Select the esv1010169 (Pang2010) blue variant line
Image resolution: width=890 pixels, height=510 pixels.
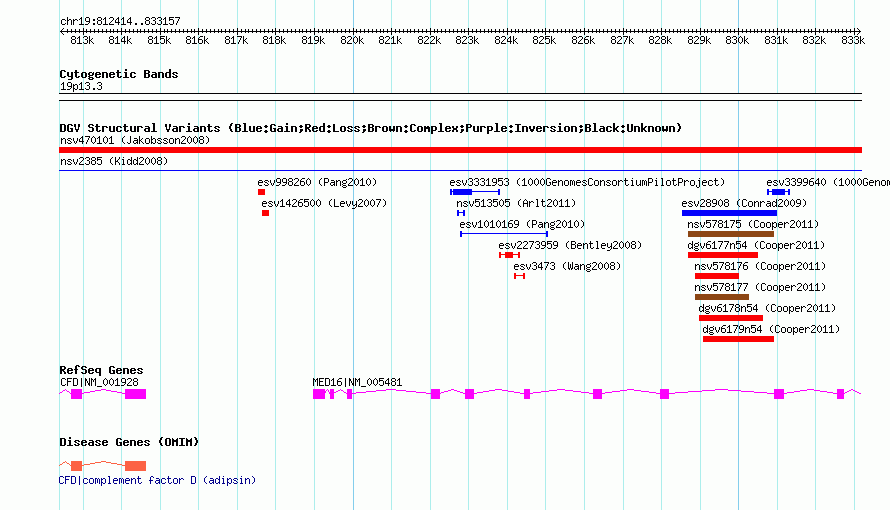504,234
